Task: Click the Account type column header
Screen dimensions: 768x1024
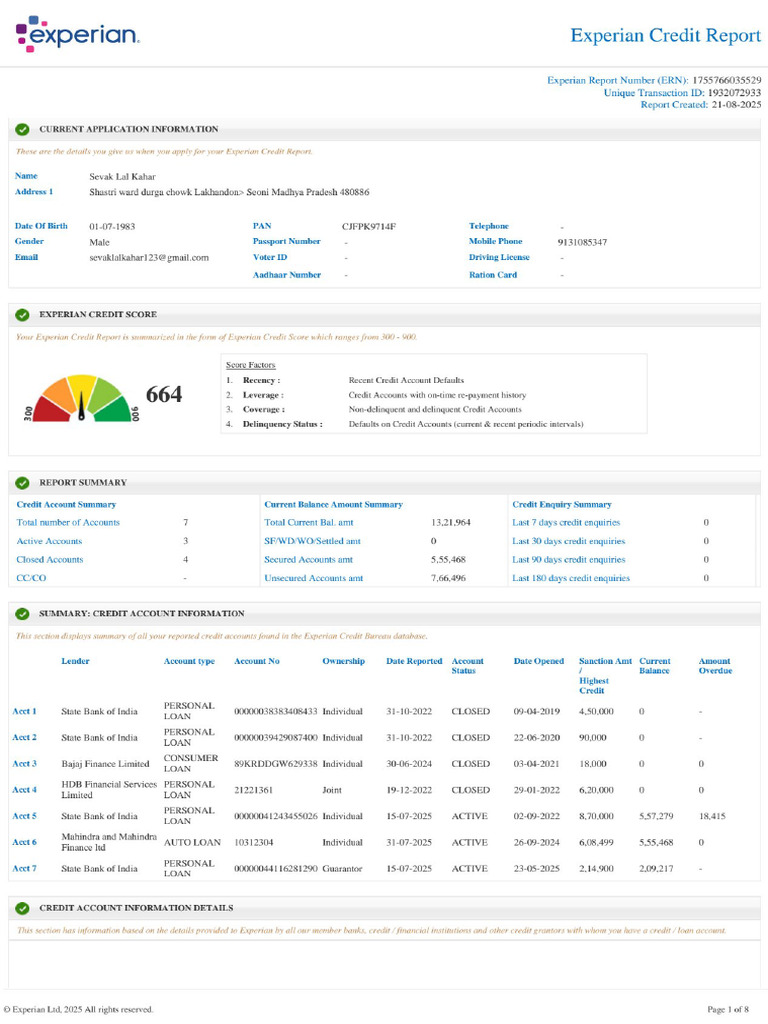Action: point(189,661)
